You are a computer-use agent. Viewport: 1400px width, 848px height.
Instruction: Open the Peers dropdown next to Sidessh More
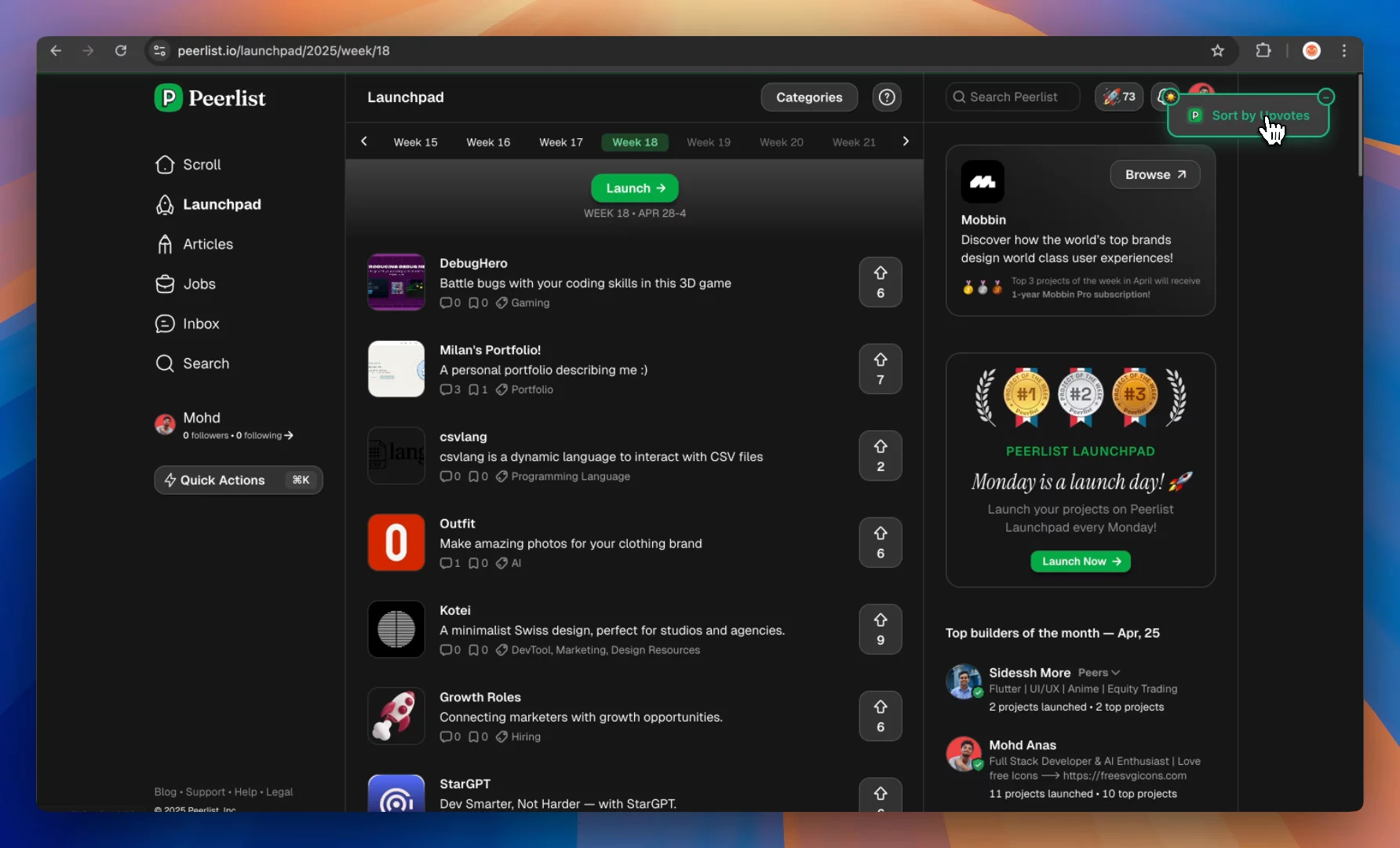1097,673
